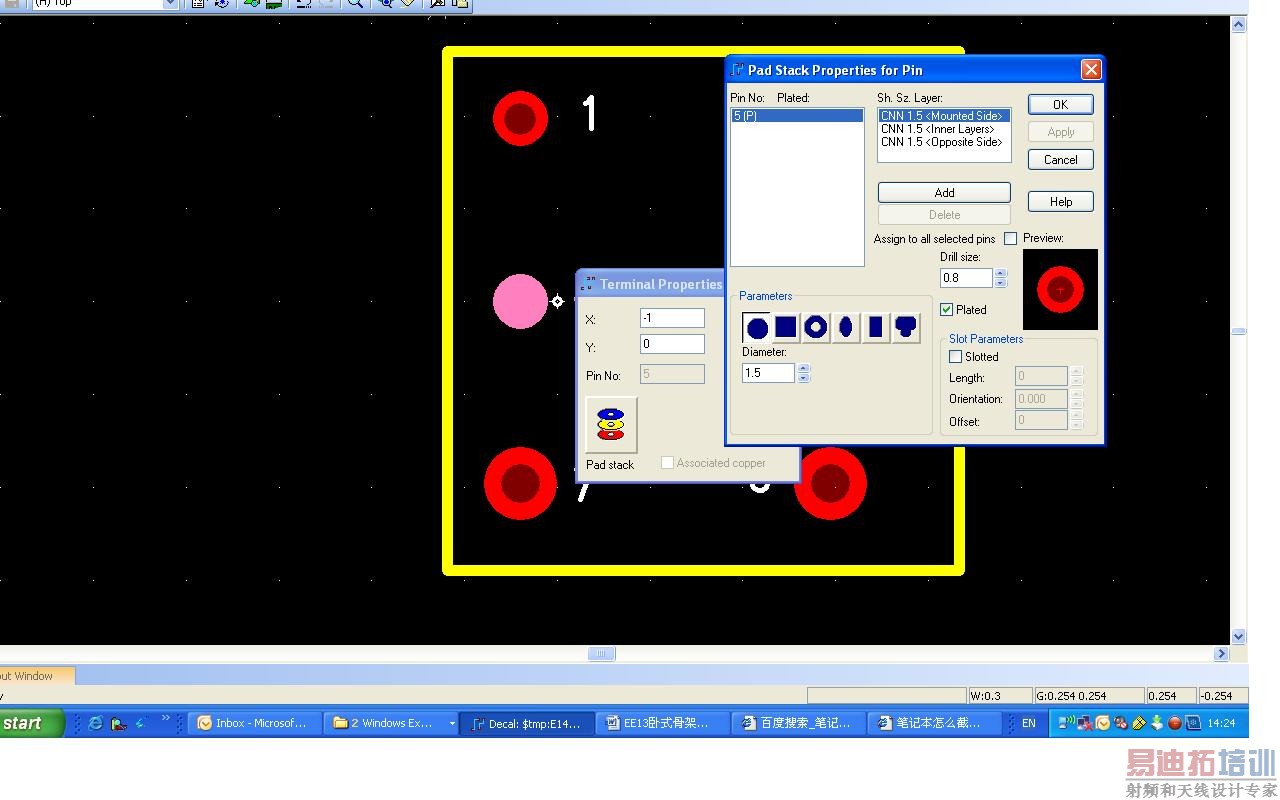Click the vertical scrollbar thumb
The image size is (1280, 800).
[1239, 330]
